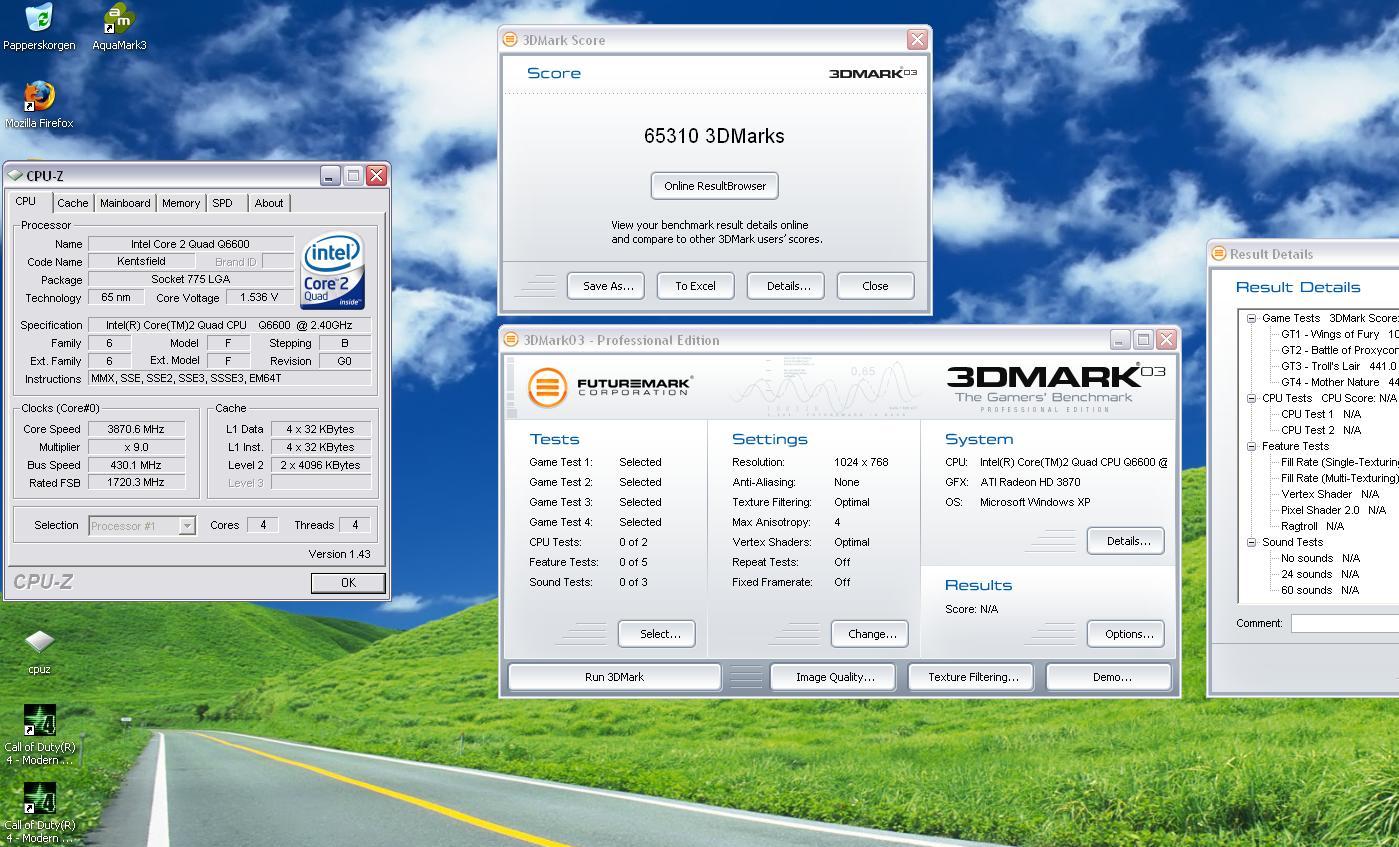The height and width of the screenshot is (847, 1399).
Task: Click the Name field Intel Core 2 Quad Q6600
Action: (190, 244)
